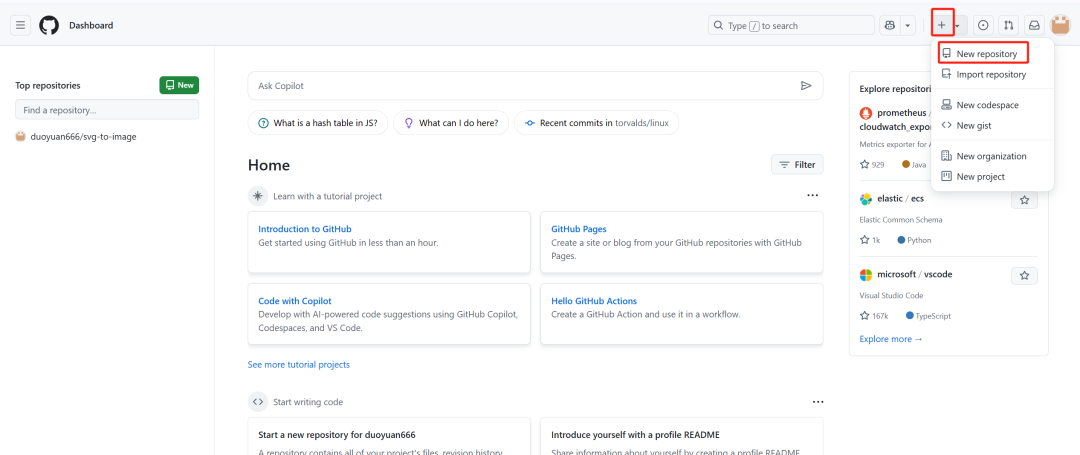Image resolution: width=1080 pixels, height=455 pixels.
Task: Select New organization from the menu
Action: coord(992,156)
